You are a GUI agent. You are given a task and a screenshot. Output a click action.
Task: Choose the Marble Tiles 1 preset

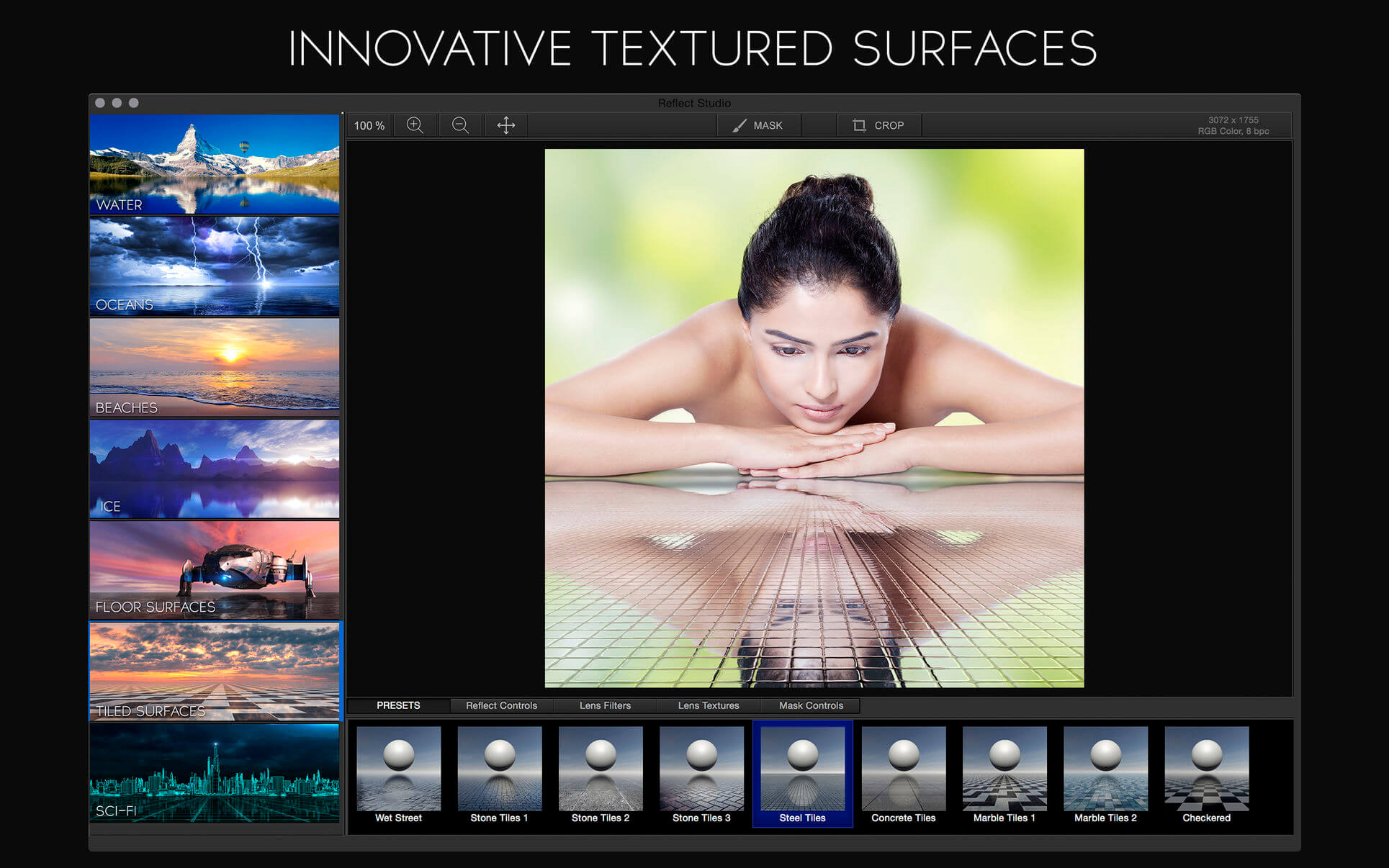coord(1004,772)
